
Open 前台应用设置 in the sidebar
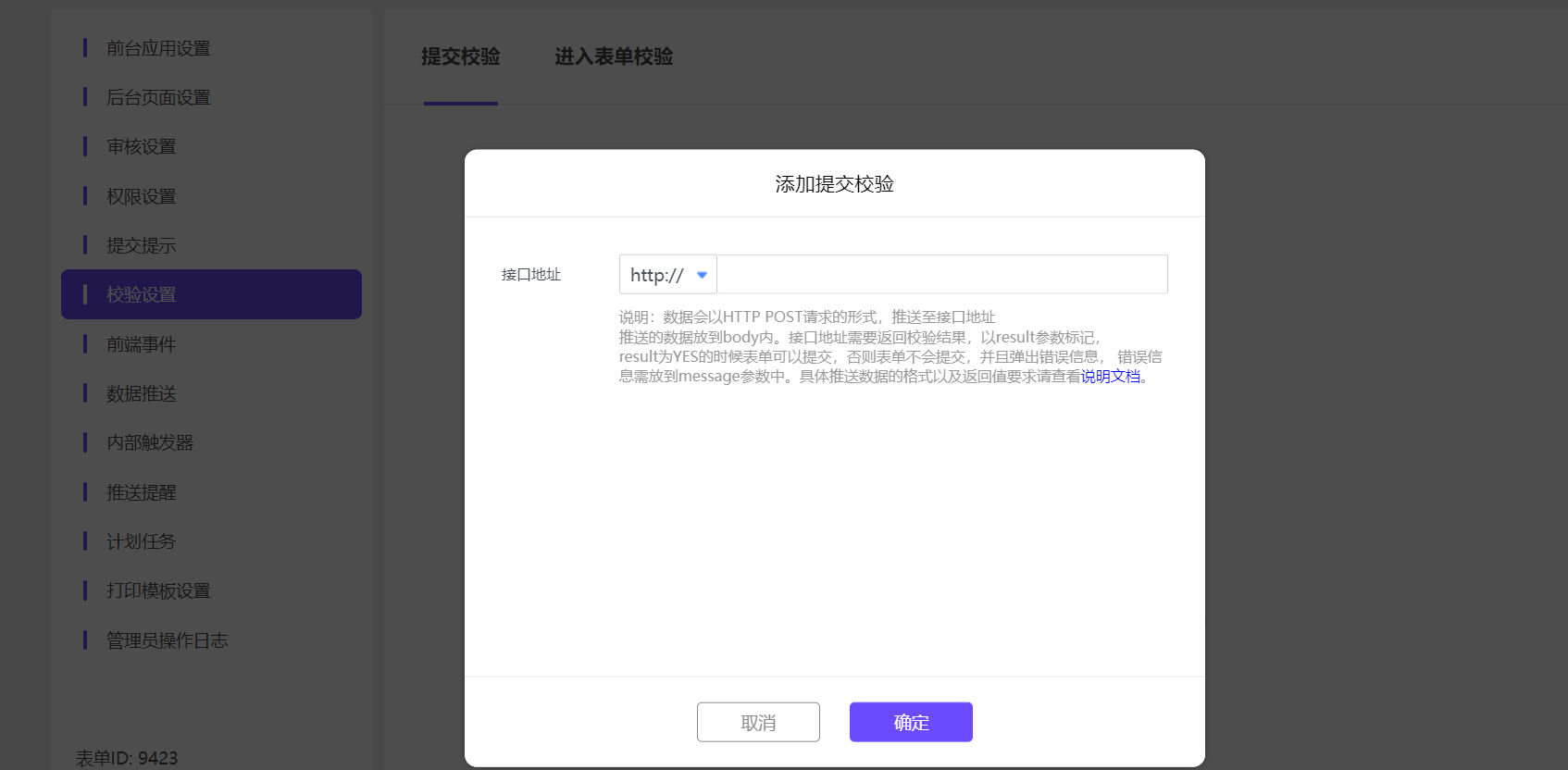pyautogui.click(x=158, y=48)
